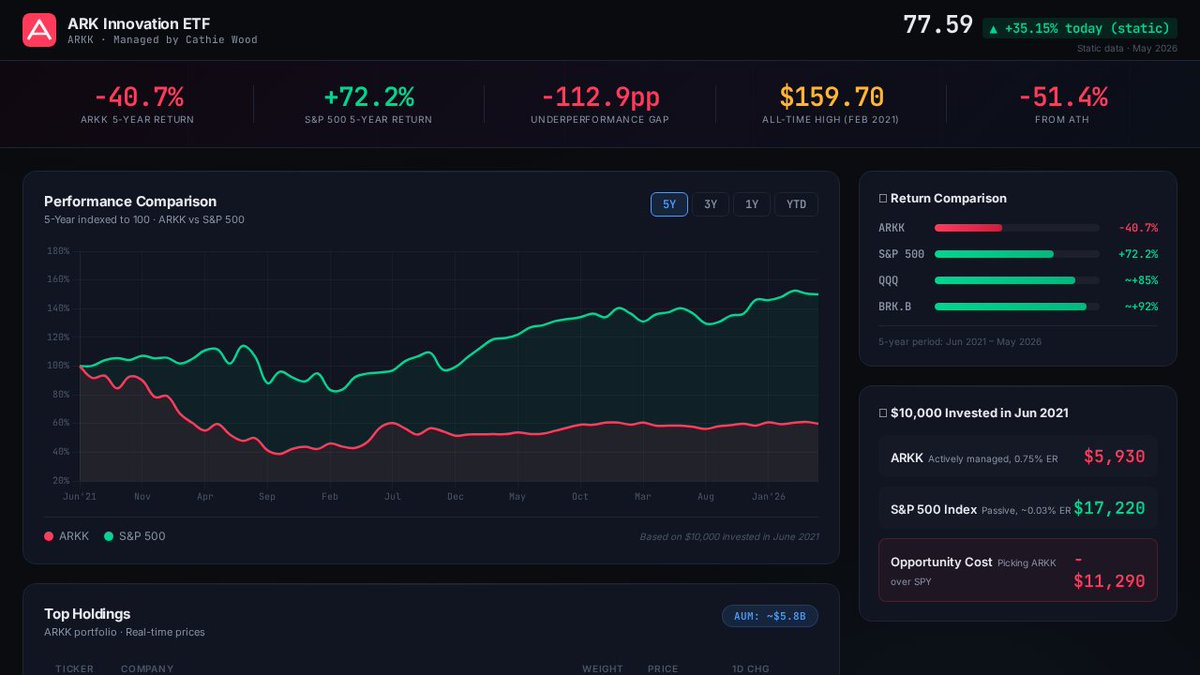Image resolution: width=1200 pixels, height=675 pixels.
Task: Click the Static data May 2026 note
Action: click(1127, 48)
